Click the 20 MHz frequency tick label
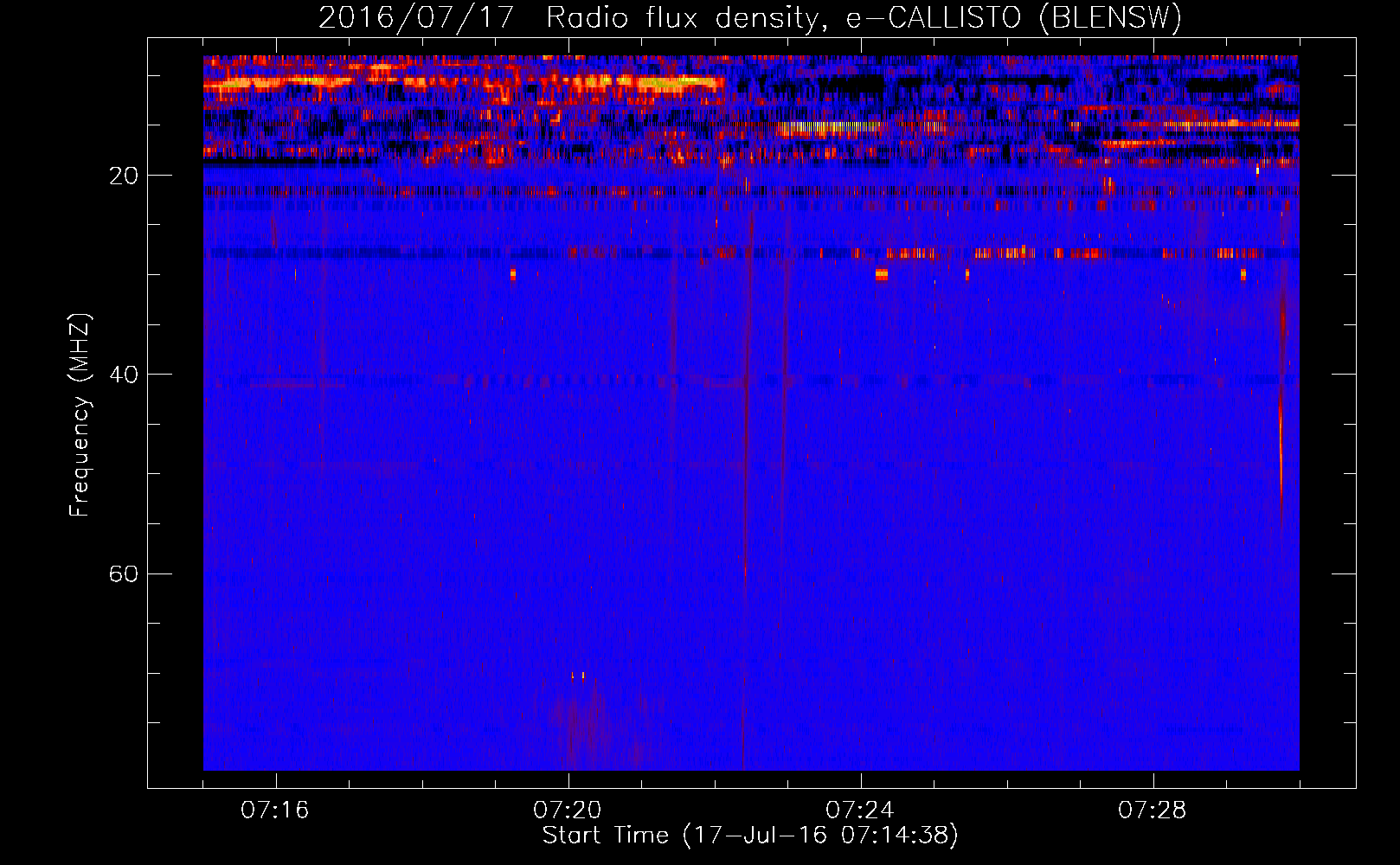The width and height of the screenshot is (1400, 865). click(x=124, y=176)
